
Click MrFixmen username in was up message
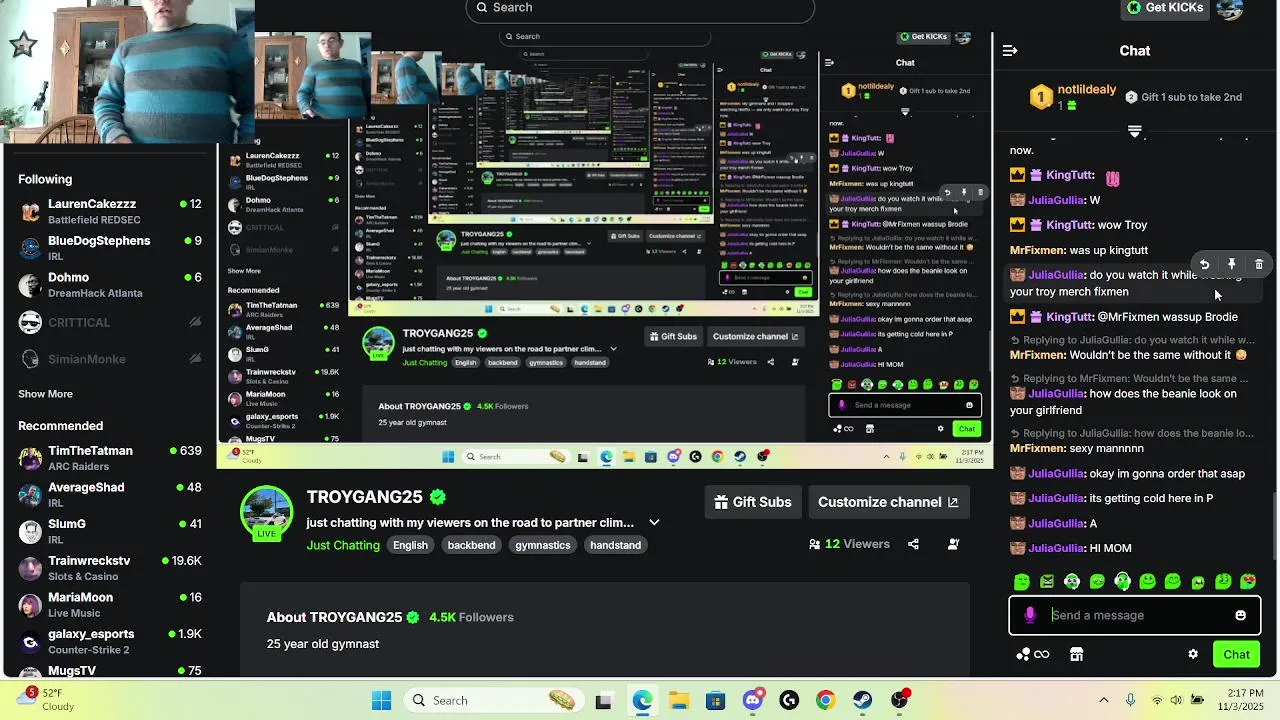tap(1037, 250)
